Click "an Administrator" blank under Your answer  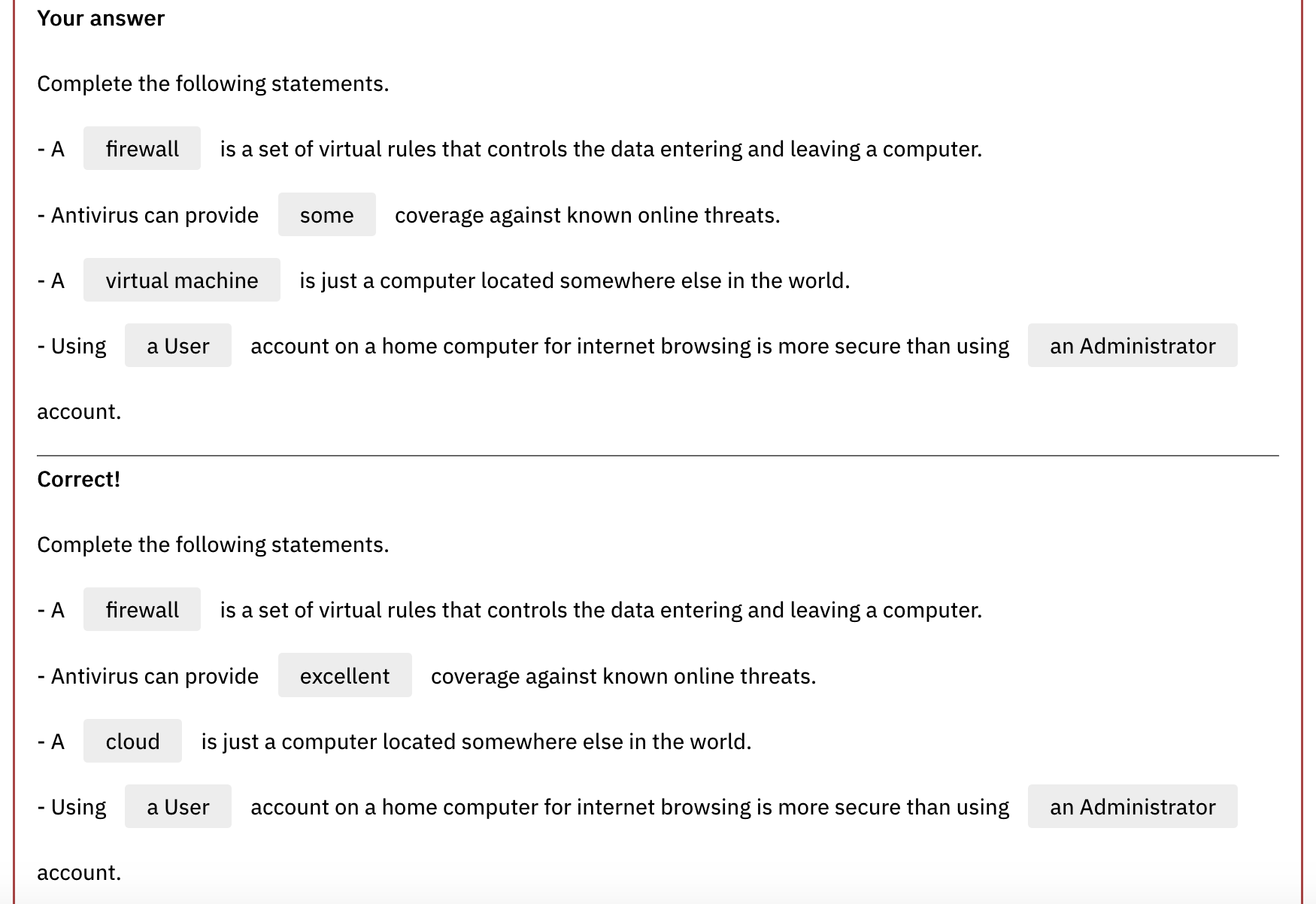click(1132, 346)
